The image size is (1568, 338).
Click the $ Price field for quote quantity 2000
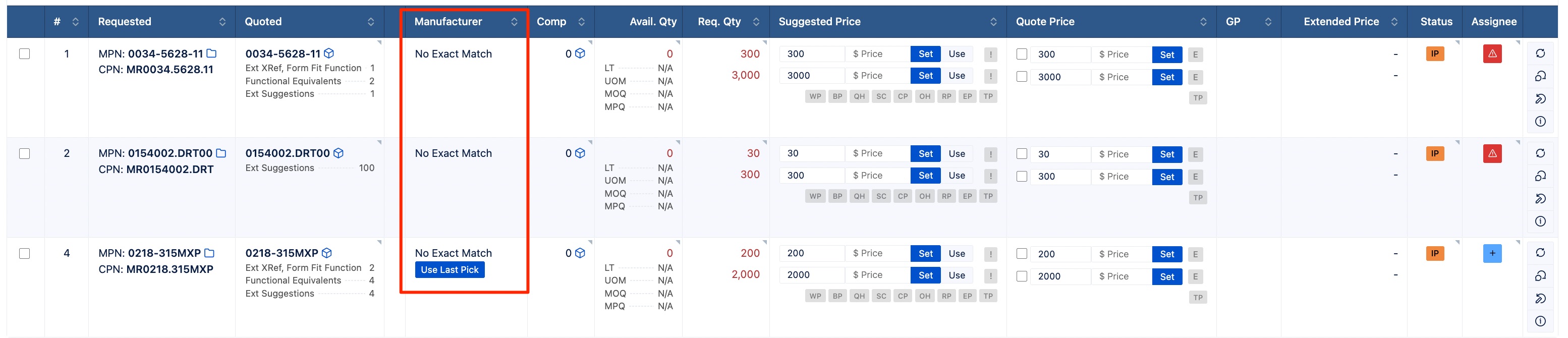(x=1121, y=276)
